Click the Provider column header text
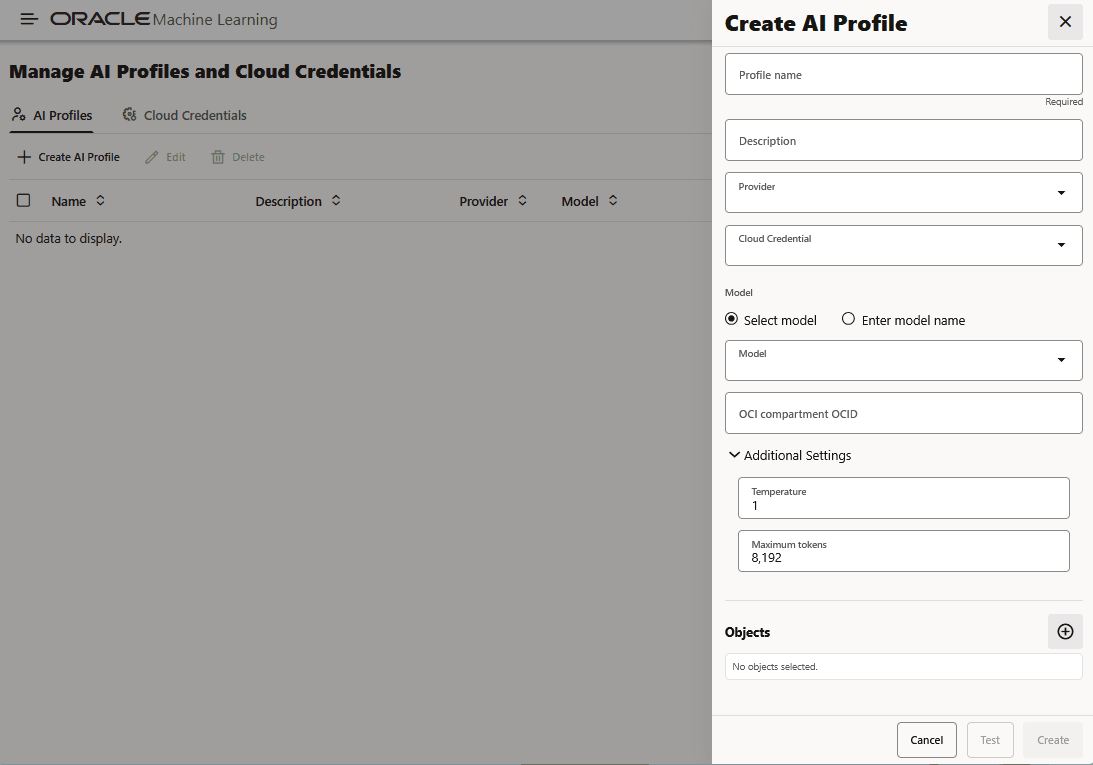This screenshot has width=1093, height=765. point(483,201)
